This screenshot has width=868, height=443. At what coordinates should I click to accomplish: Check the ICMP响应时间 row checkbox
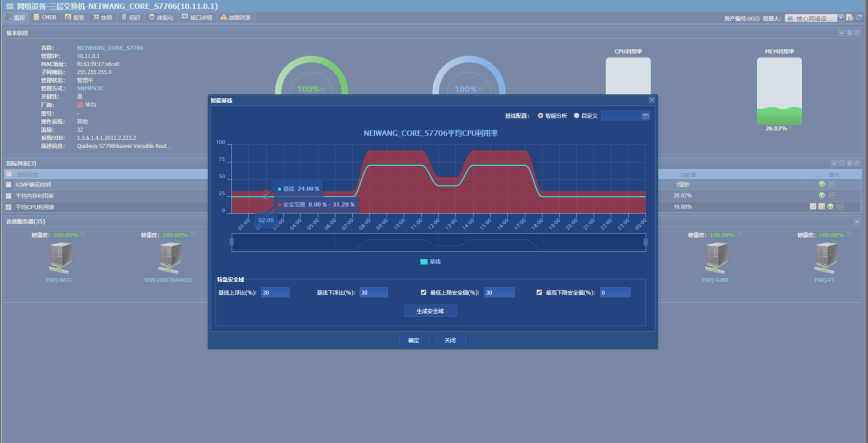point(8,184)
